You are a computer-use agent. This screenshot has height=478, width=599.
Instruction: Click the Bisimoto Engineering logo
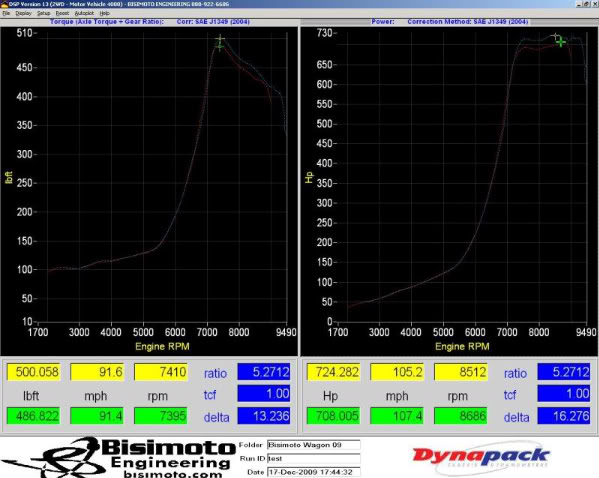(x=118, y=457)
